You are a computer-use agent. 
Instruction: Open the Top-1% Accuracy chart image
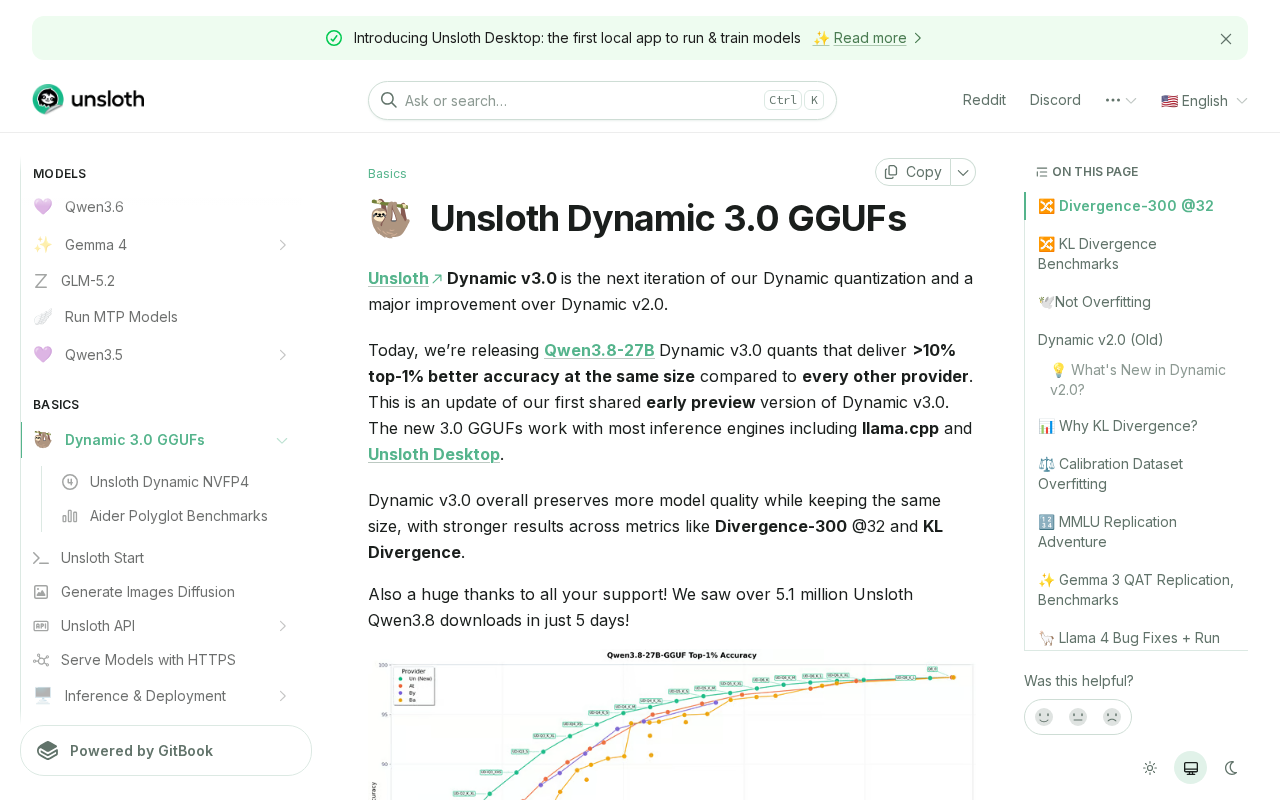pos(671,724)
